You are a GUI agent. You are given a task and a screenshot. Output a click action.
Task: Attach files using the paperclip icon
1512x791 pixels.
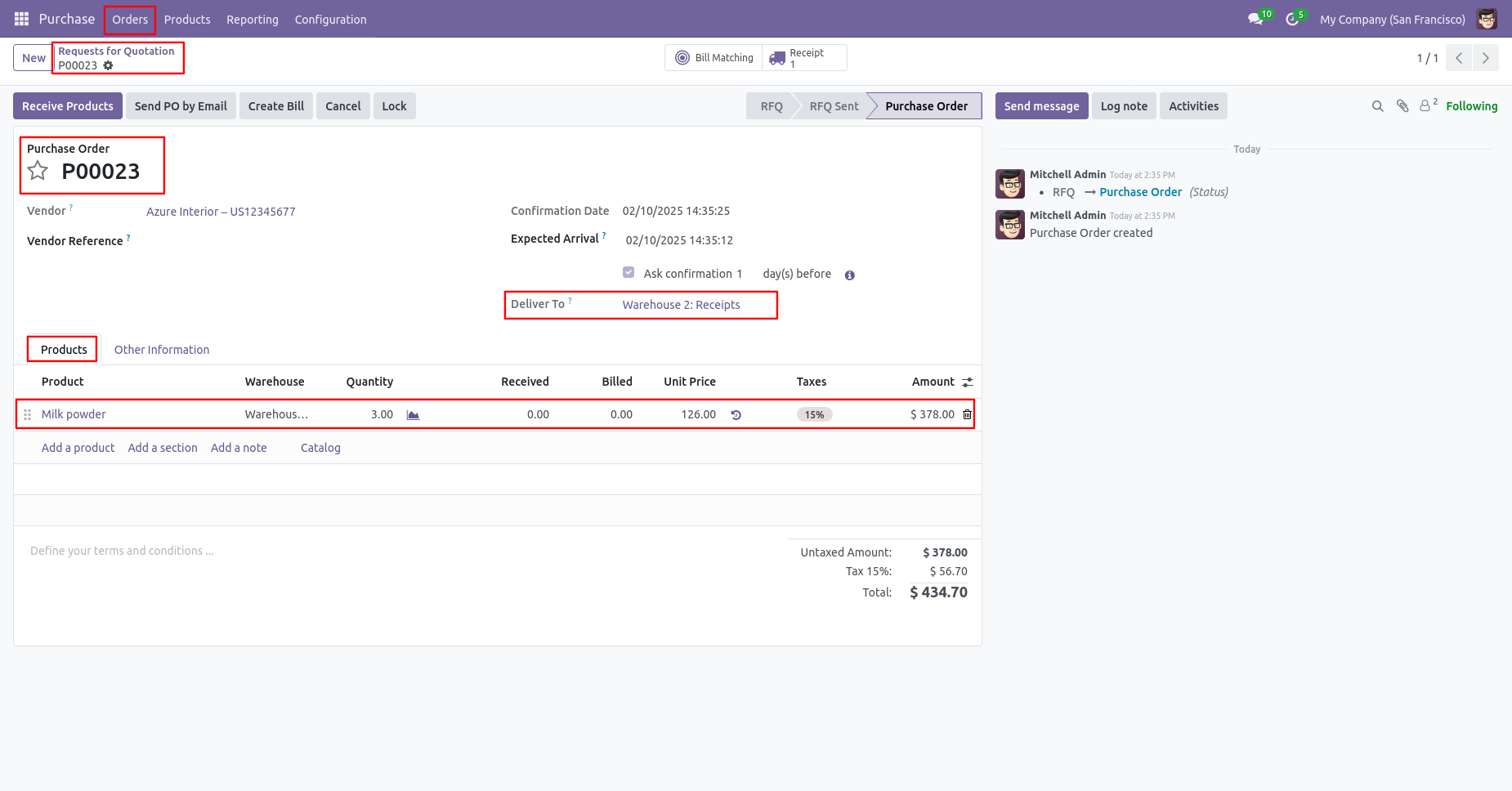(1402, 106)
